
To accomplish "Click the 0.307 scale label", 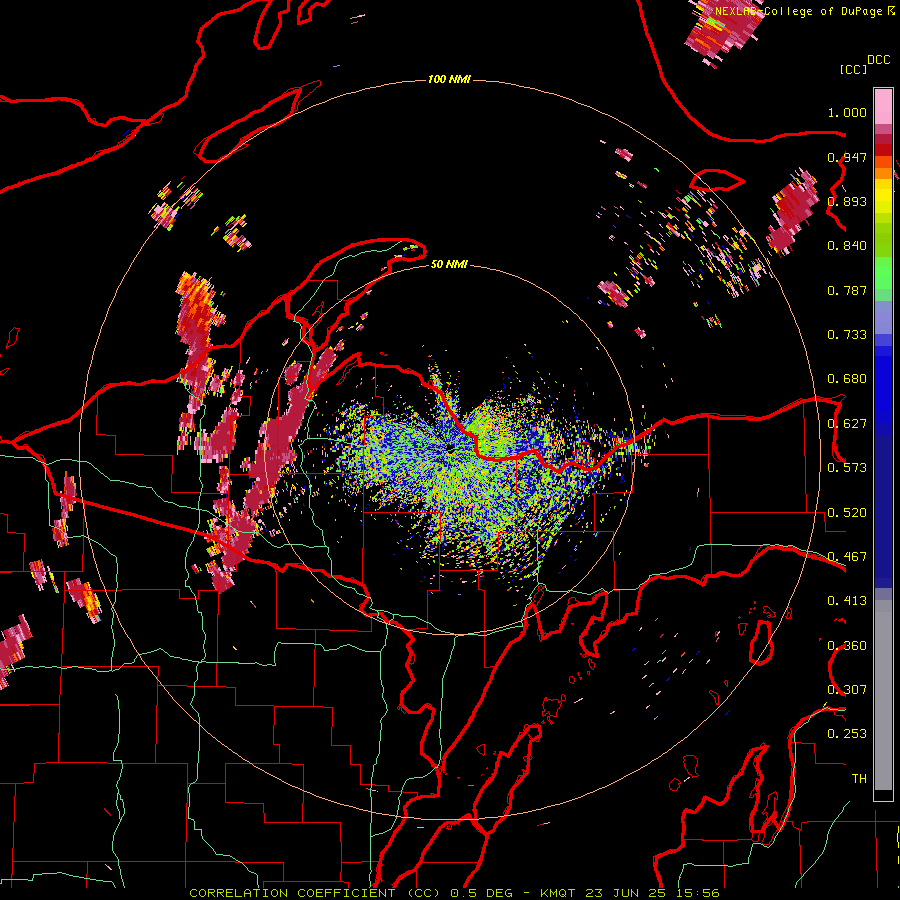I will [847, 690].
